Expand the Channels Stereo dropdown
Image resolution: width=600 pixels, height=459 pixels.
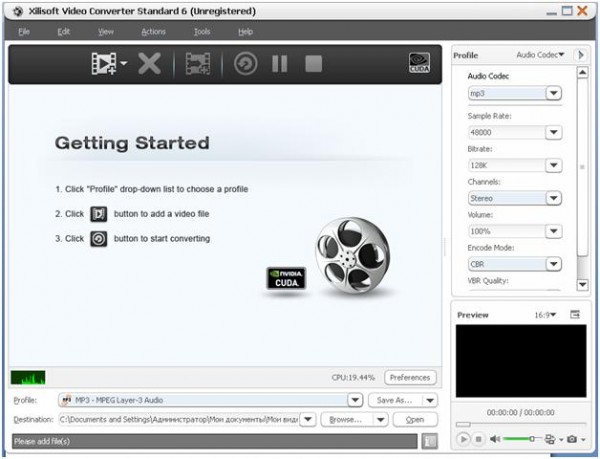click(553, 198)
